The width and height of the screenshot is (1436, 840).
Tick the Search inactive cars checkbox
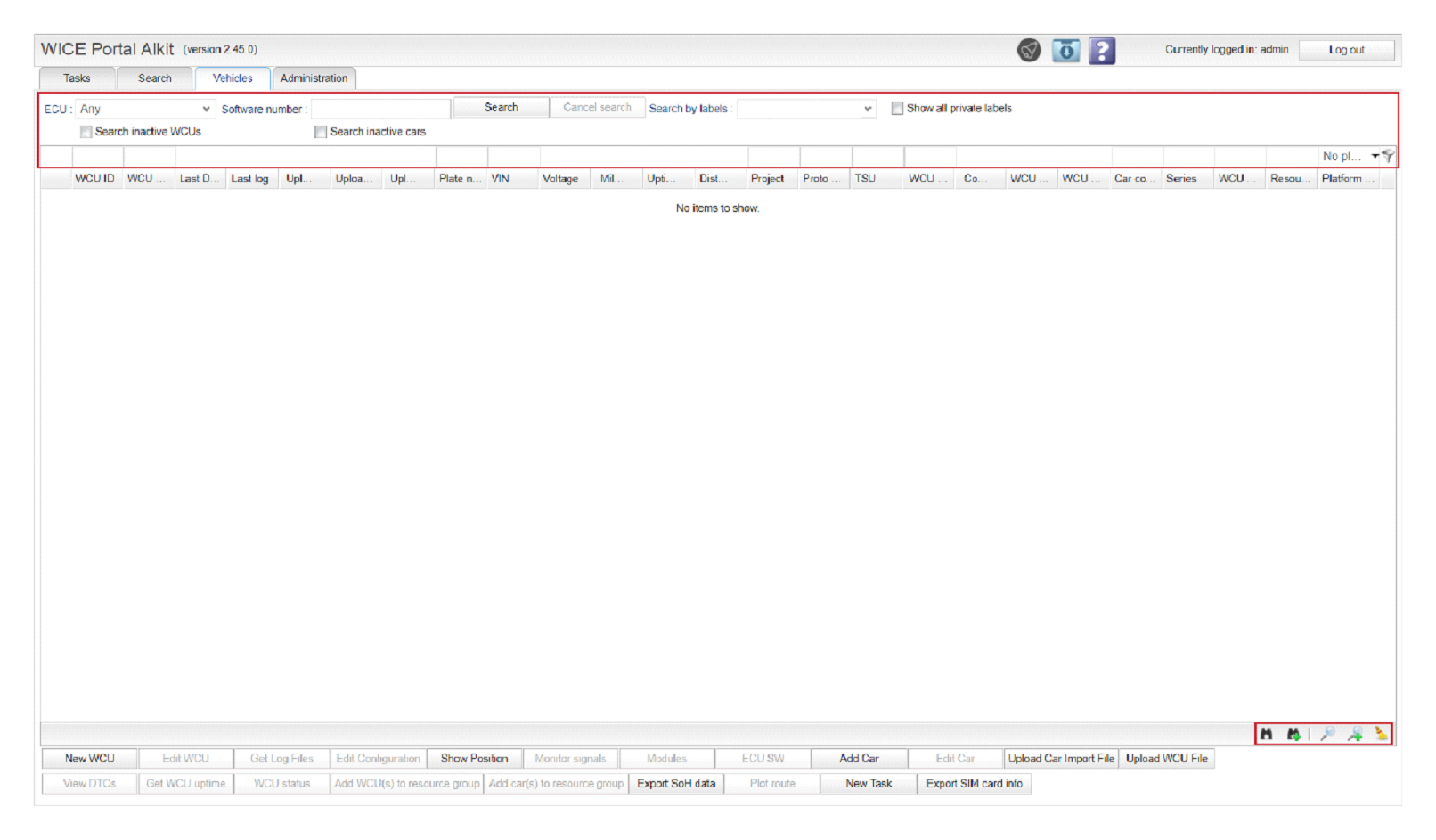click(321, 132)
